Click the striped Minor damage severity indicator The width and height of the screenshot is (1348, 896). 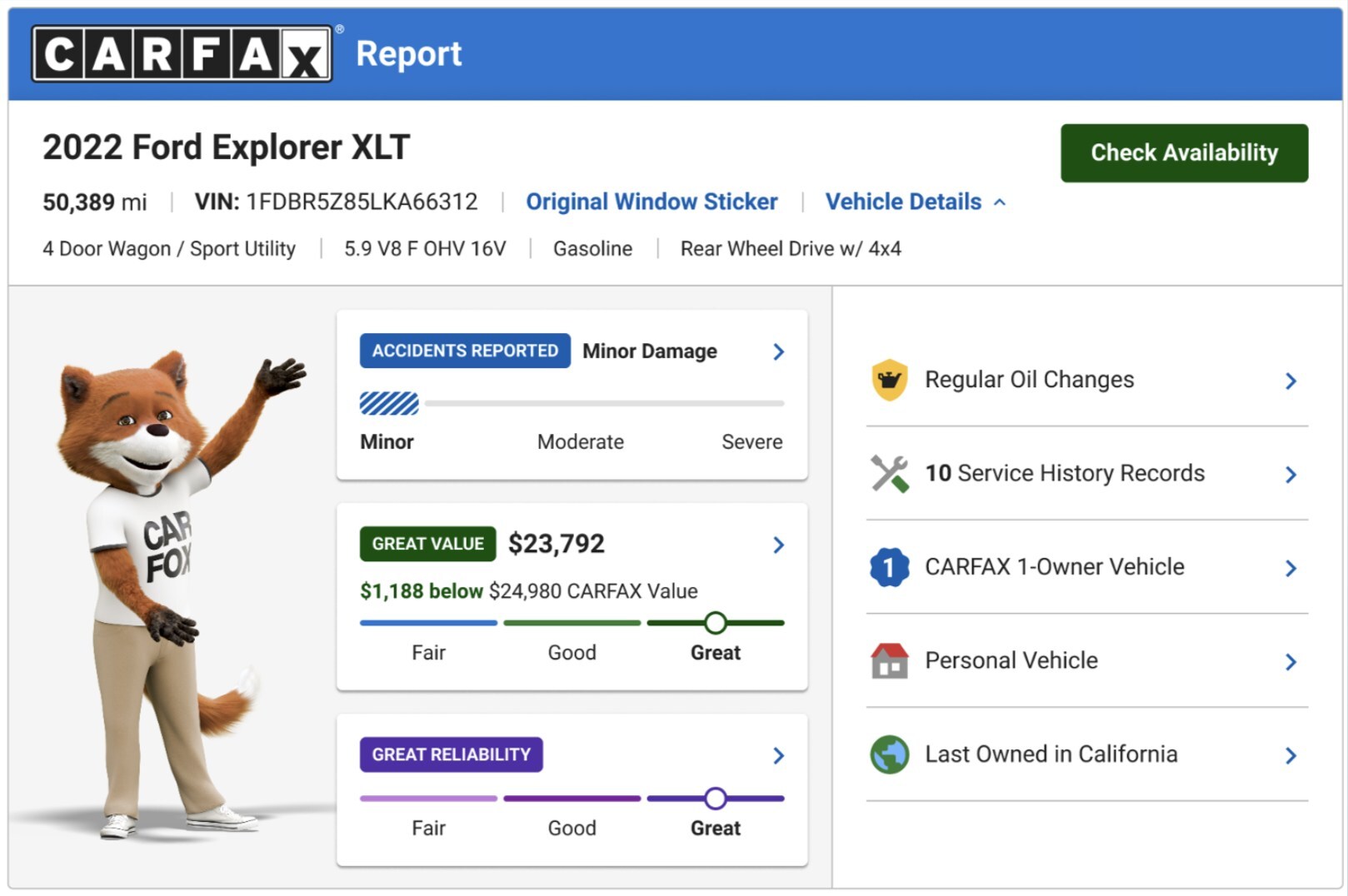pos(389,404)
